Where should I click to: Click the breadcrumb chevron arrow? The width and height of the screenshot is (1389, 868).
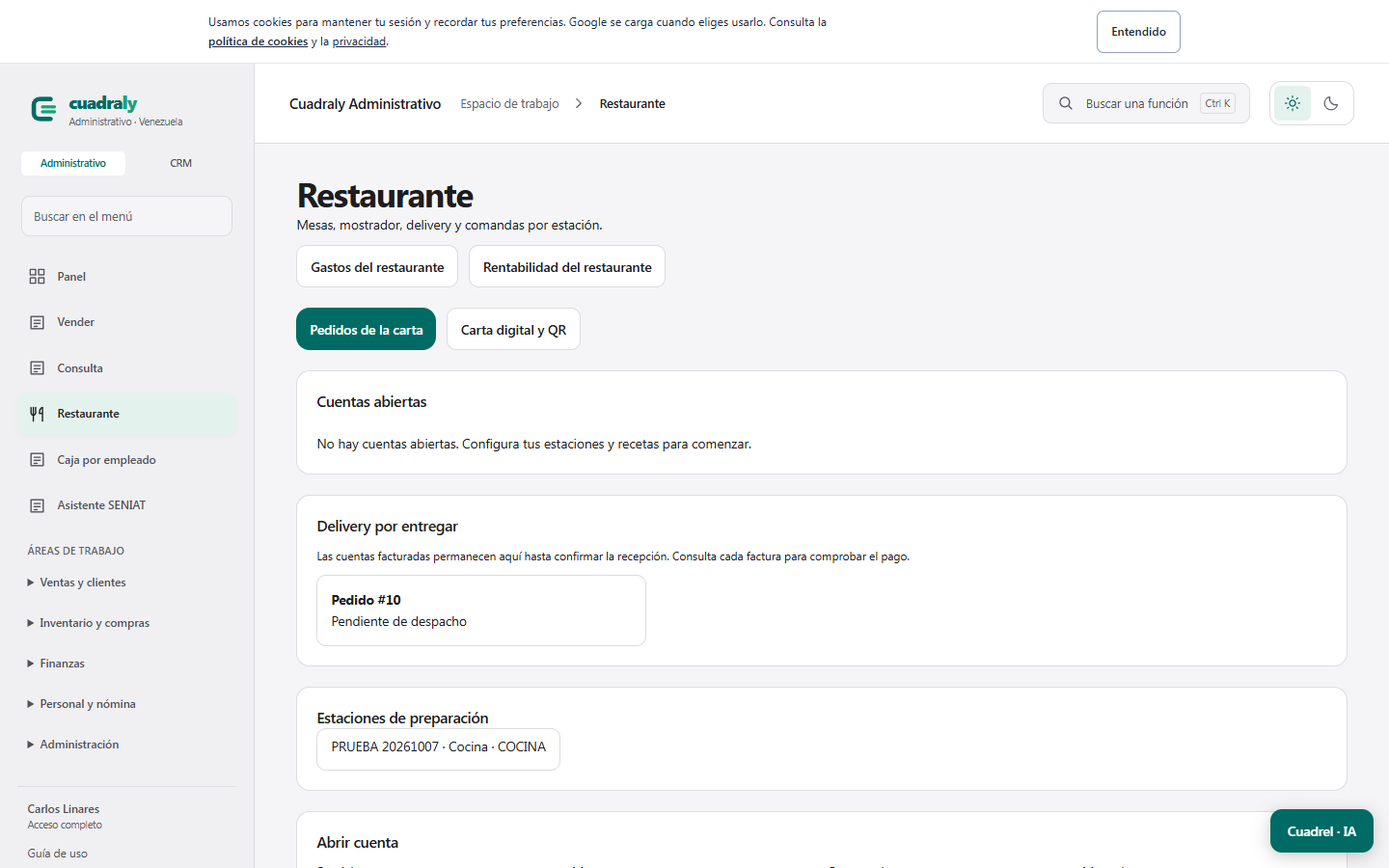[x=579, y=103]
